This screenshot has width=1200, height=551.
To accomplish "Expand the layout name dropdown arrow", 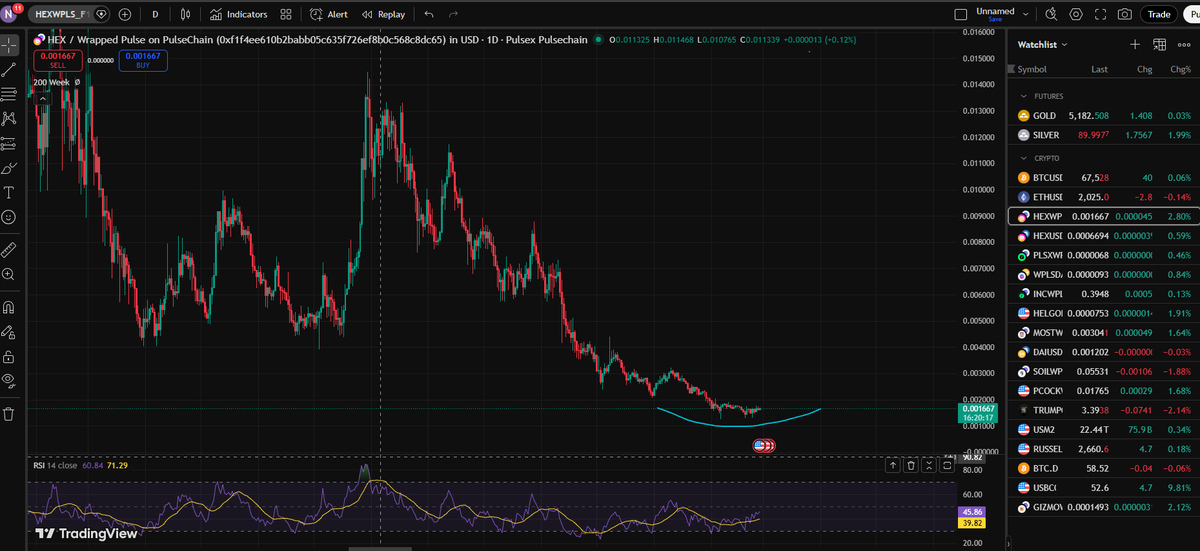I will coord(1027,14).
